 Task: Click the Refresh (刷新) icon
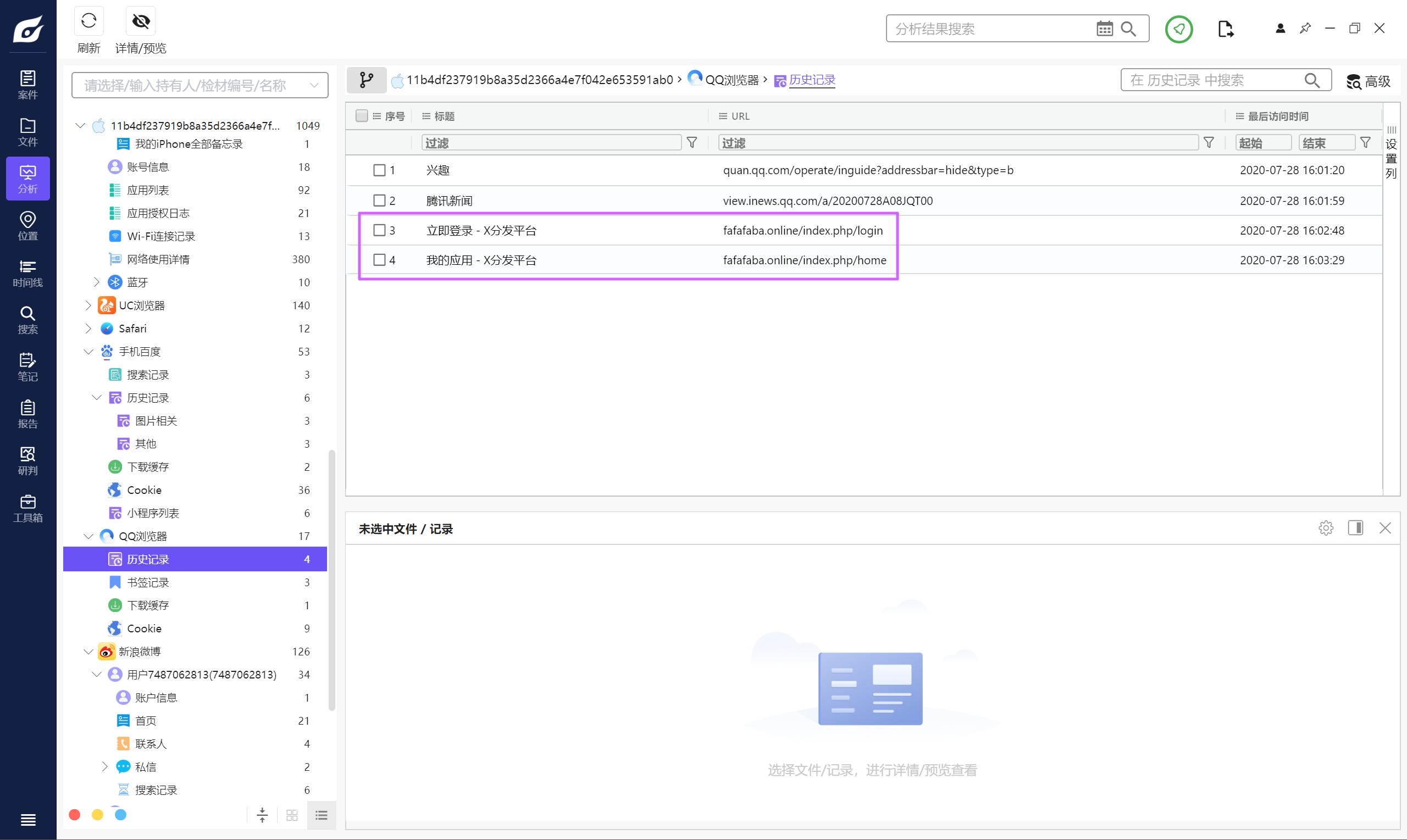coord(89,21)
